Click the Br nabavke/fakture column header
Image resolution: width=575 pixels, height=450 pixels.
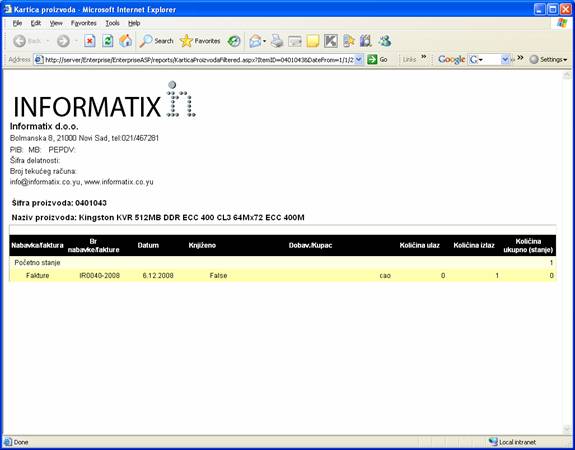94,245
